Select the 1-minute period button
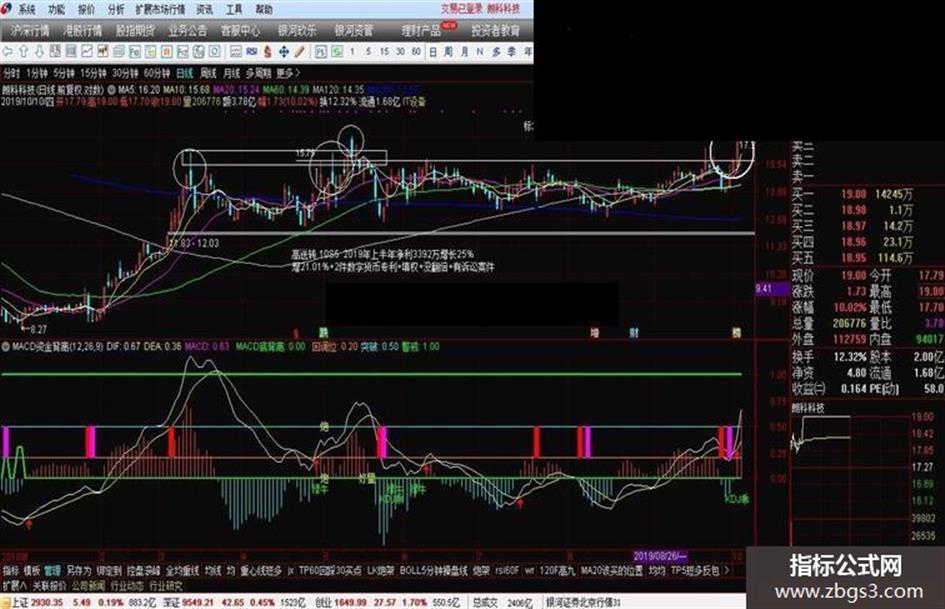The height and width of the screenshot is (609, 945). pos(353,52)
